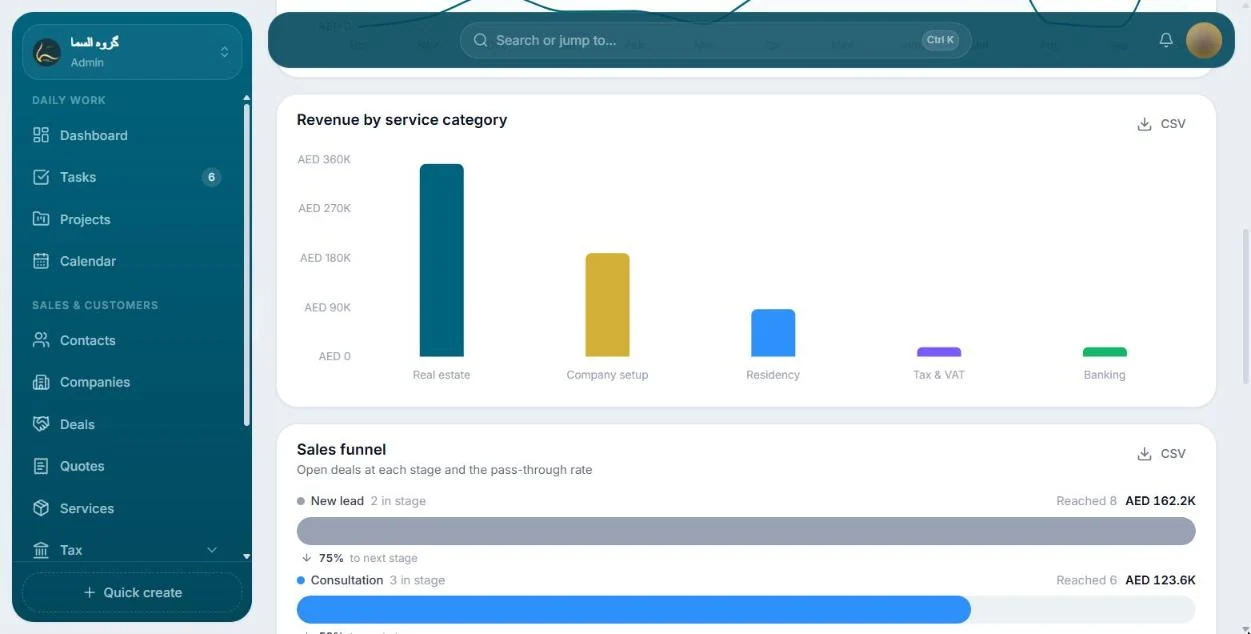The height and width of the screenshot is (634, 1251).
Task: Click the New lead funnel bar
Action: click(746, 531)
